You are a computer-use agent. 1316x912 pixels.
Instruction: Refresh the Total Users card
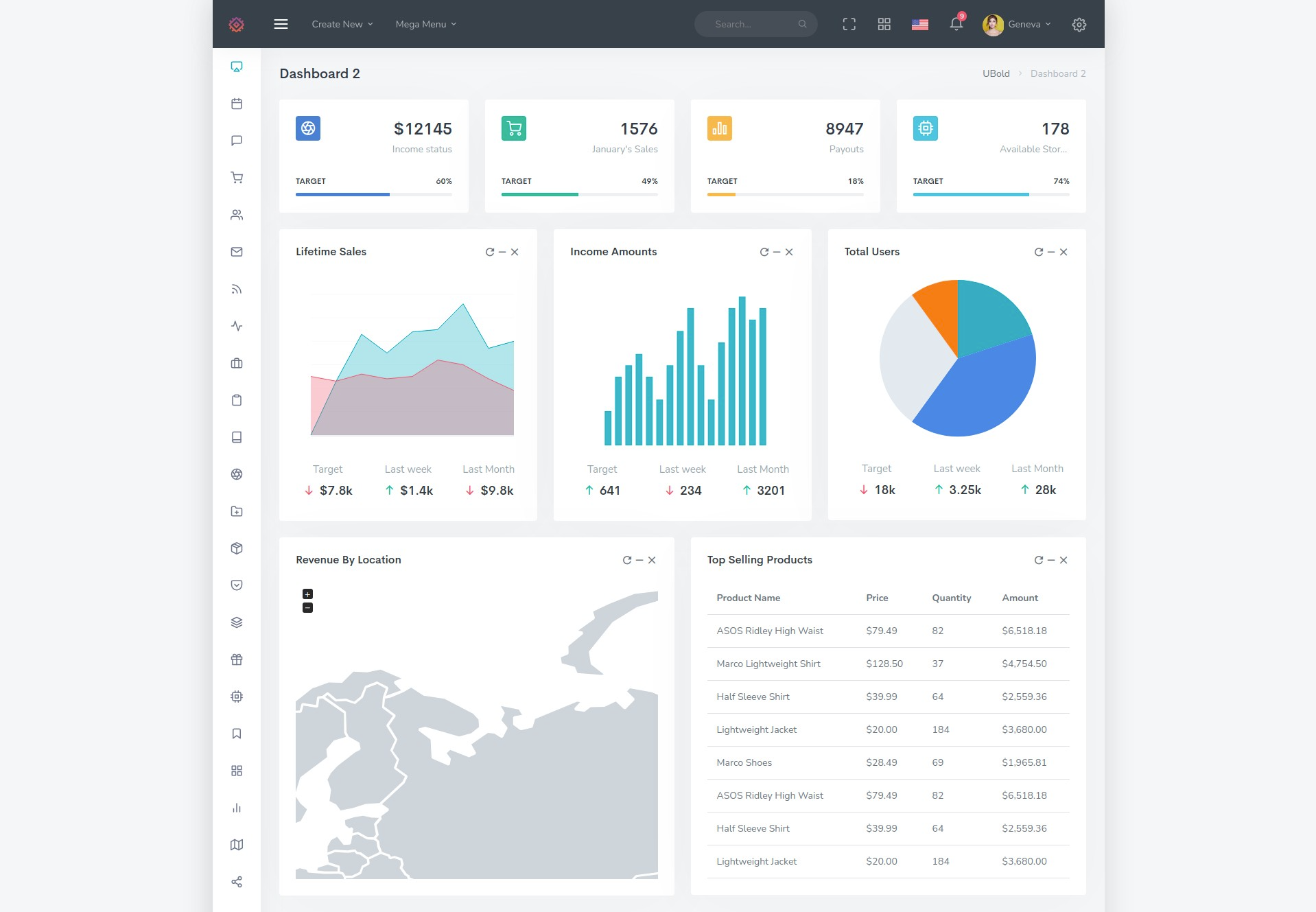pyautogui.click(x=1039, y=252)
